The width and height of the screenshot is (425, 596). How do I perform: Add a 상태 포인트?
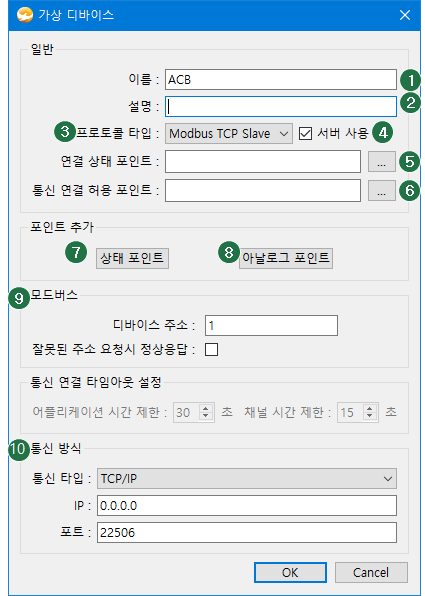pyautogui.click(x=132, y=258)
